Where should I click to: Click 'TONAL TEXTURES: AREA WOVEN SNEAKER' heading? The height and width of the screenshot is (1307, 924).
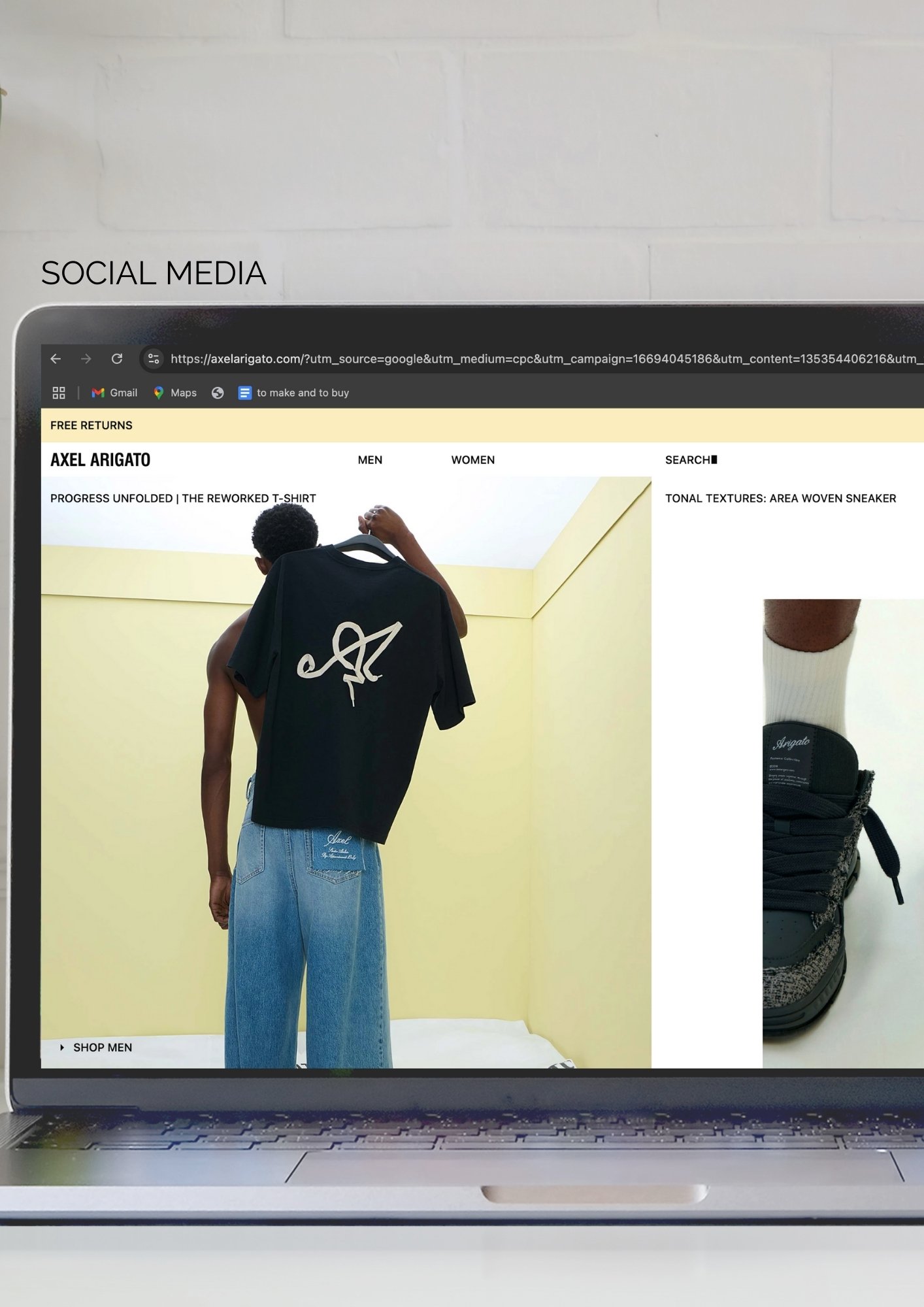tap(780, 499)
